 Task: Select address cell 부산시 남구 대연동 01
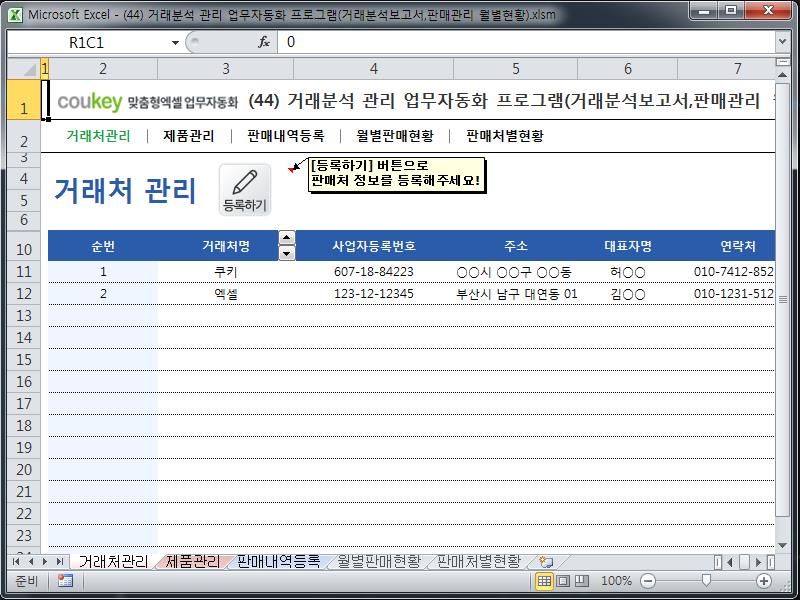(x=515, y=294)
